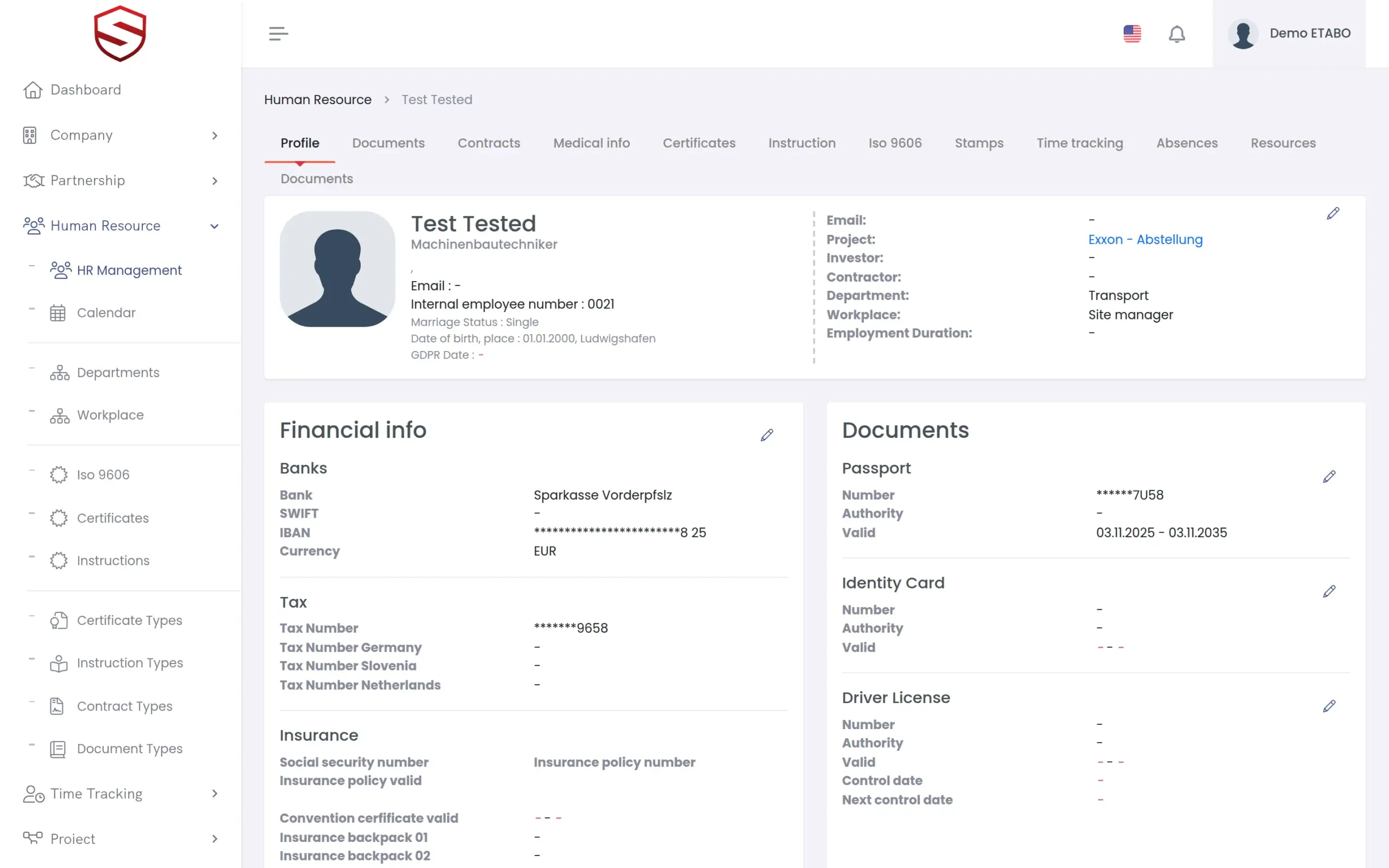Edit Identity Card pencil icon
The width and height of the screenshot is (1389, 868).
1329,592
